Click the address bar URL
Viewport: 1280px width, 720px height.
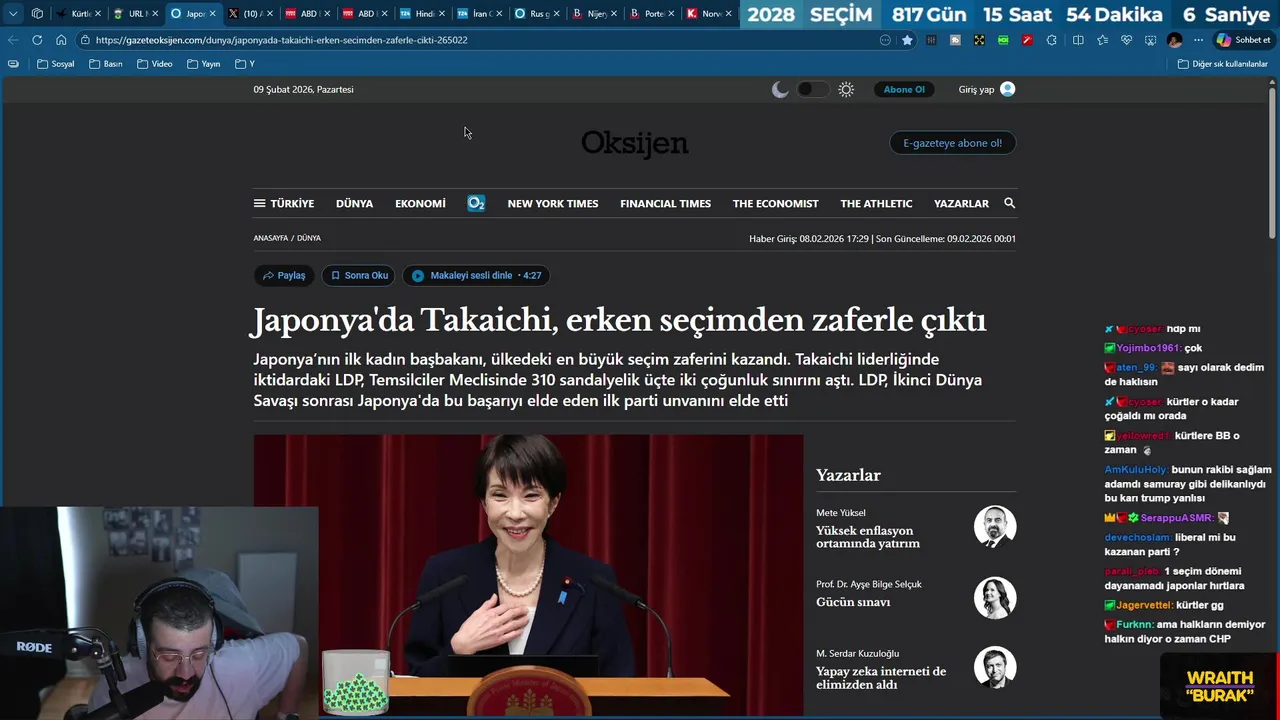pyautogui.click(x=281, y=40)
